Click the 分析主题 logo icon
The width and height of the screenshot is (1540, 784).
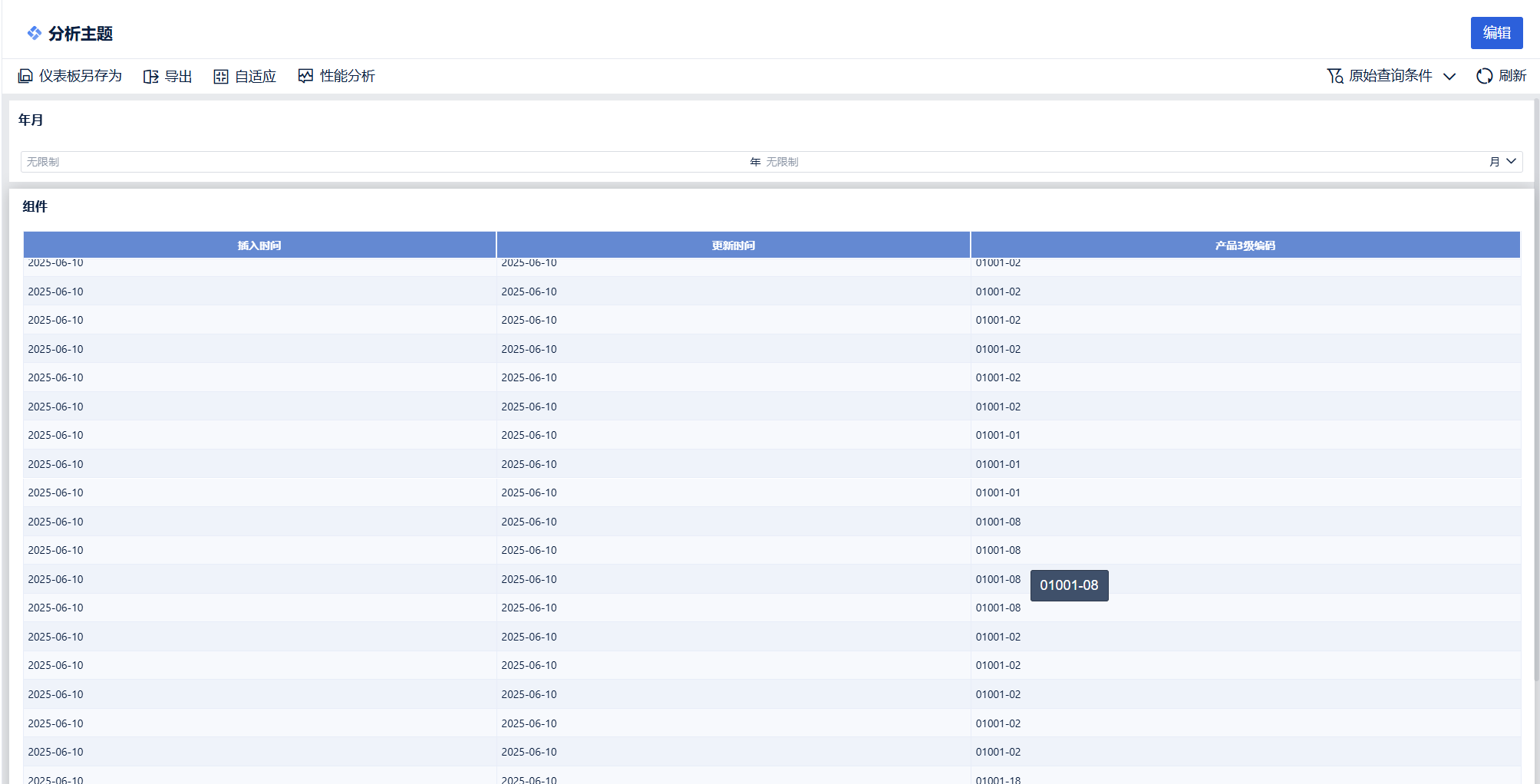point(34,33)
